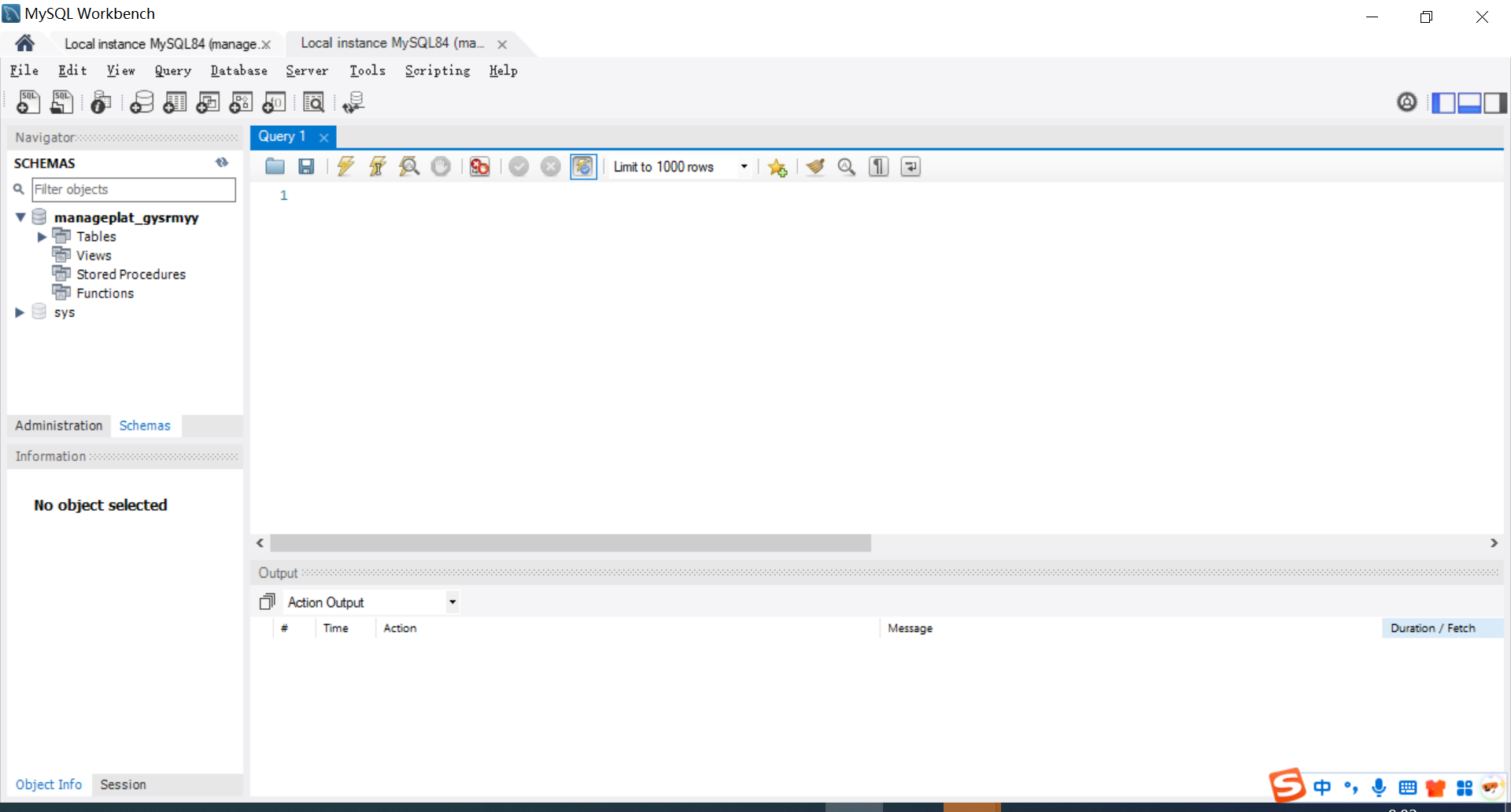Screen dimensions: 1511x812
Task: Toggle auto-commit mode button
Action: tap(583, 166)
